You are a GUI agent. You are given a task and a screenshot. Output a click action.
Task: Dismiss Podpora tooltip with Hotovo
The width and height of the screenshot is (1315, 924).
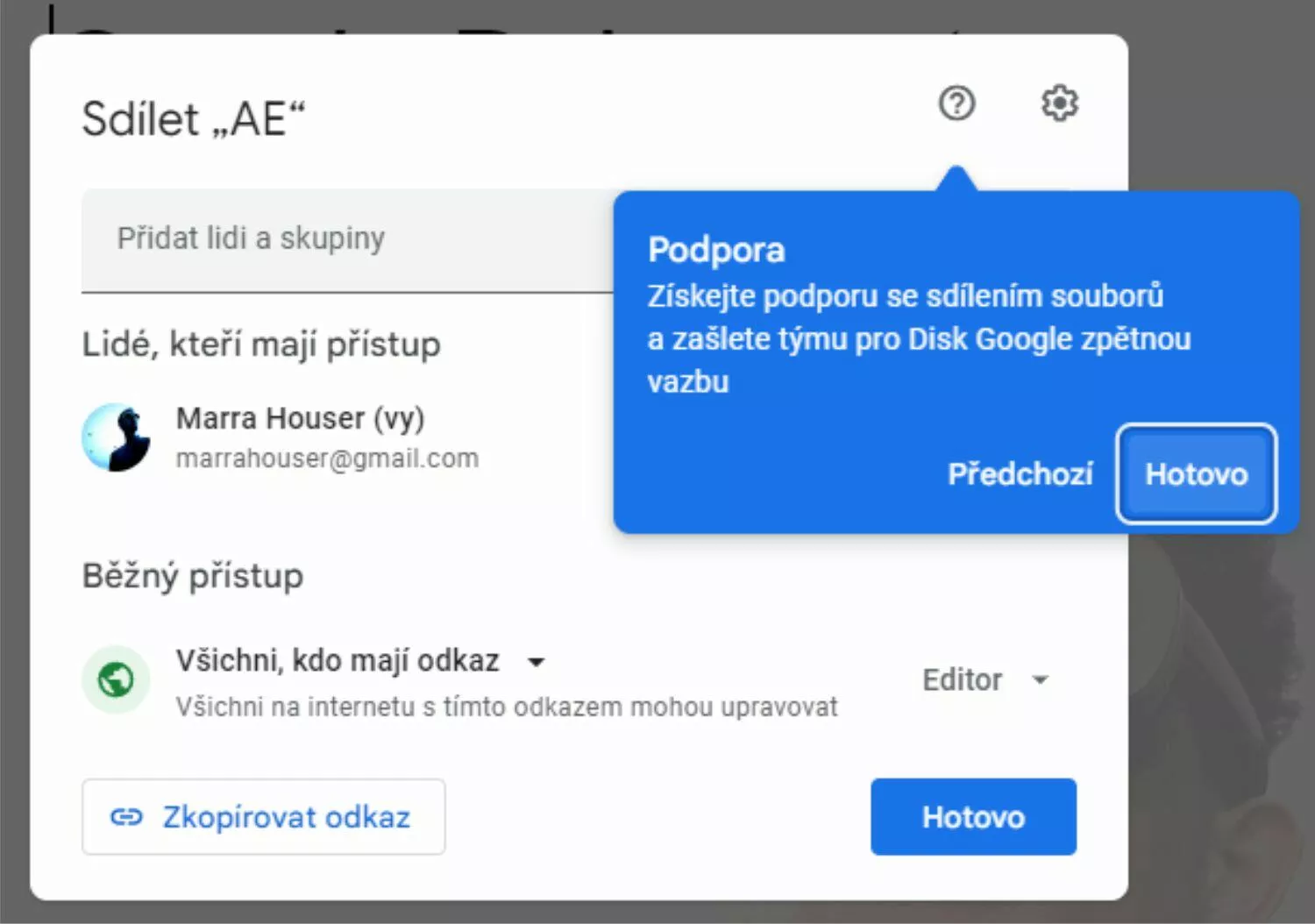1196,474
